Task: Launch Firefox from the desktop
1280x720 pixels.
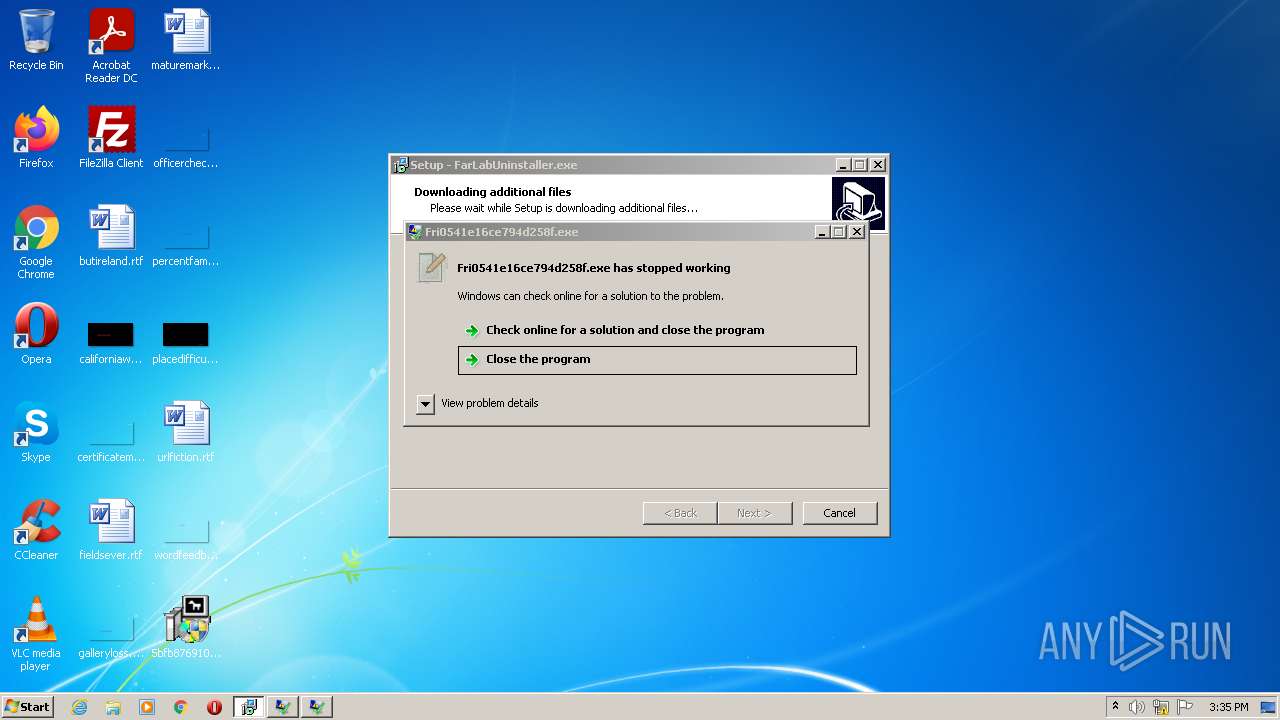Action: coord(36,138)
